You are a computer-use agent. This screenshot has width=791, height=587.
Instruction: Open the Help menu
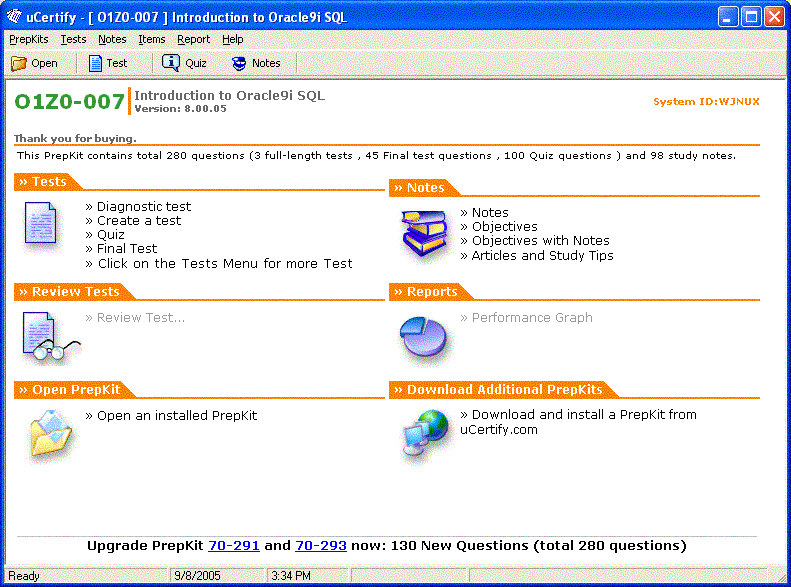233,39
